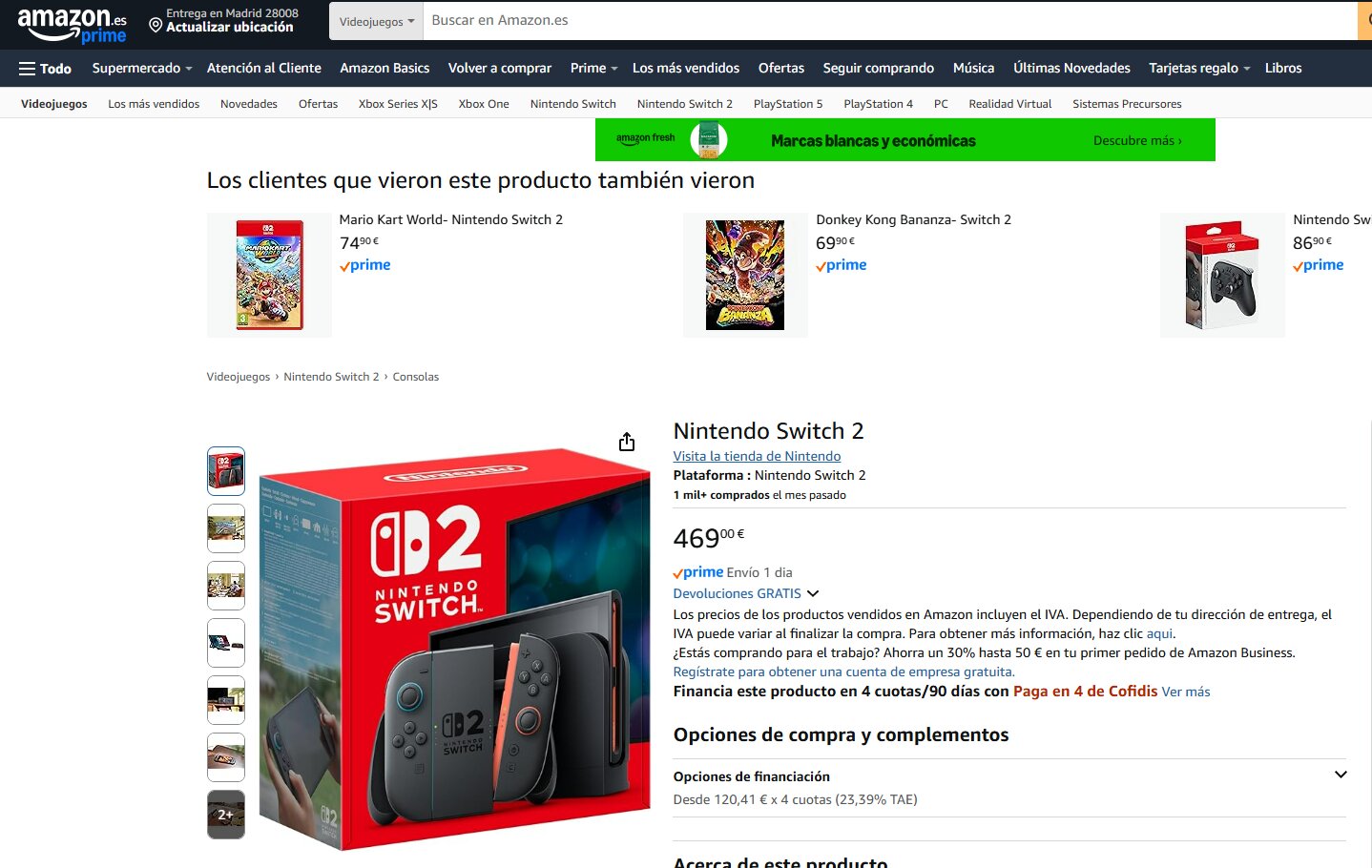The height and width of the screenshot is (868, 1372).
Task: Open the Tarjetas regalo dropdown
Action: 1199,69
